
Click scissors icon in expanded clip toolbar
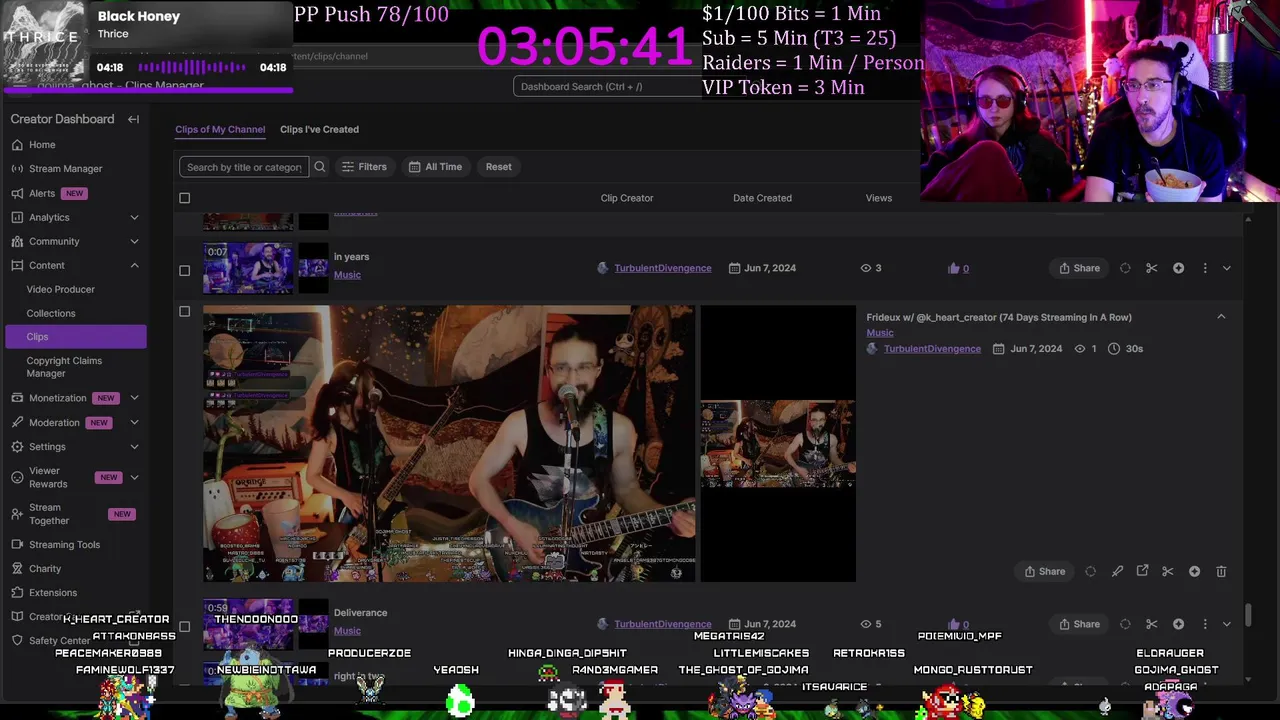pos(1168,571)
